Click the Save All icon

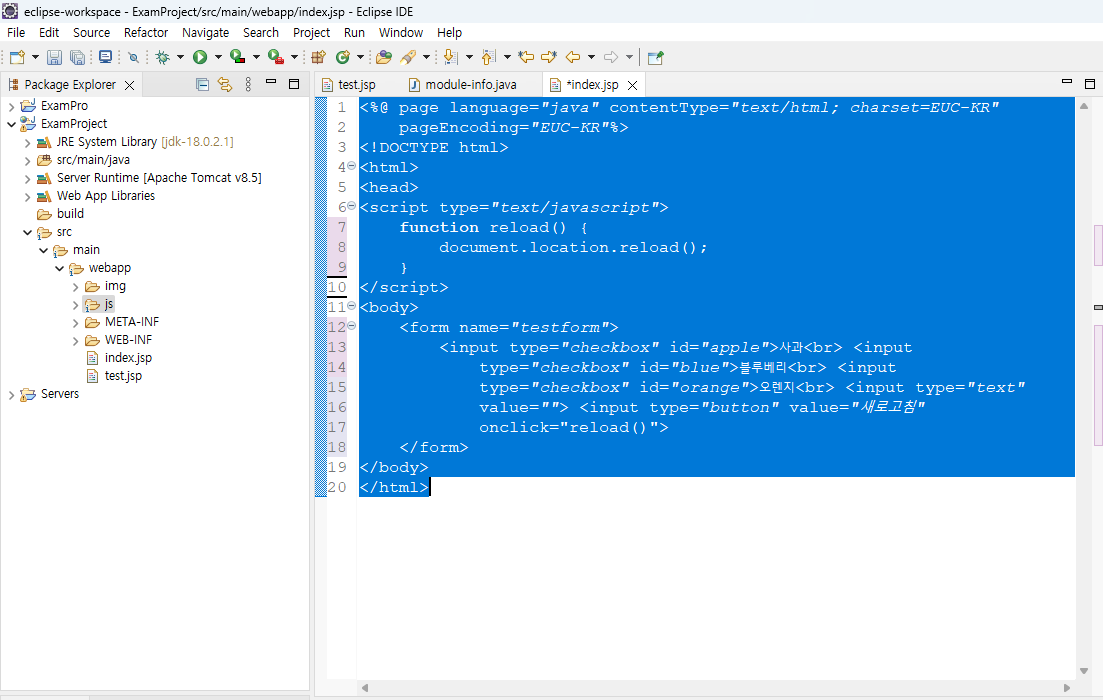77,57
